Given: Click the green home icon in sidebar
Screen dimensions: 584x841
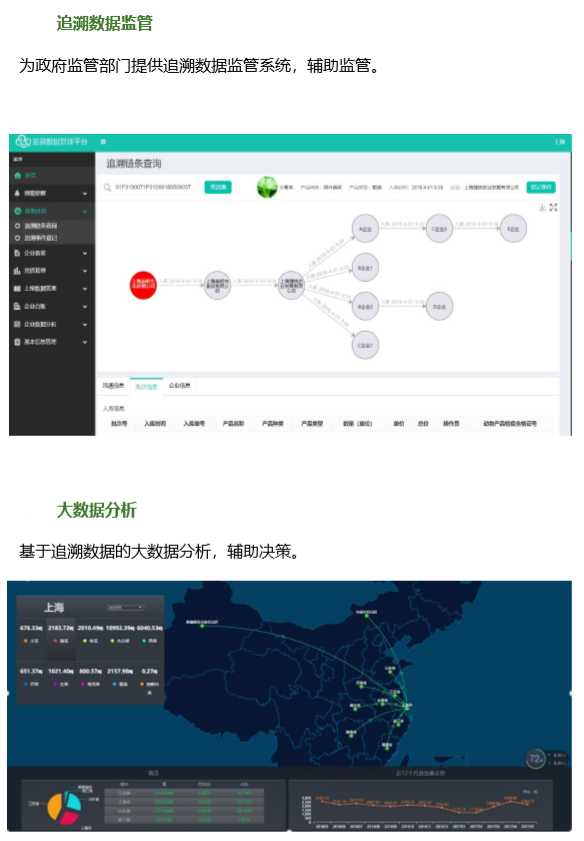Looking at the screenshot, I should pos(17,175).
